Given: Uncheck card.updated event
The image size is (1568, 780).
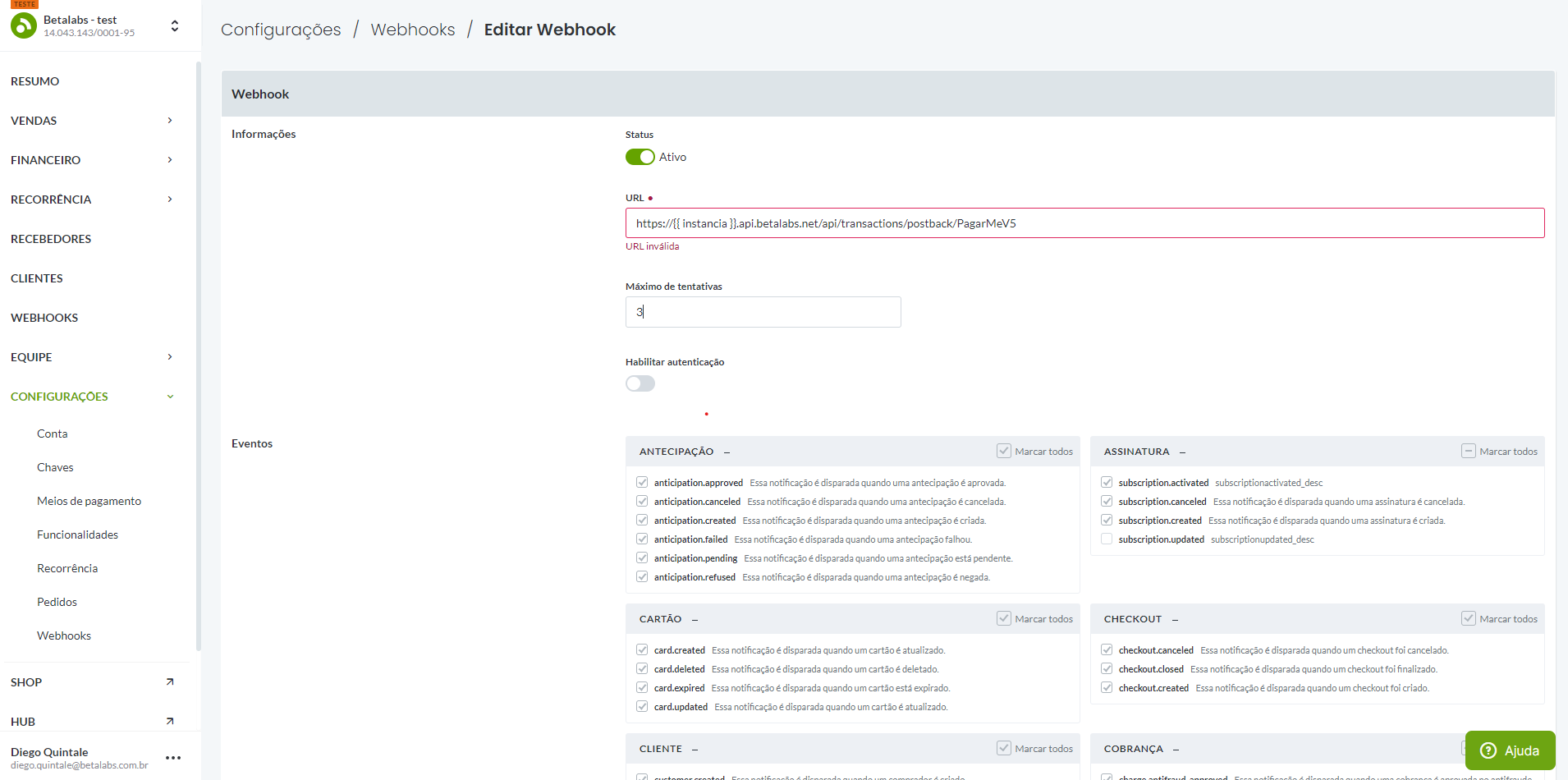Looking at the screenshot, I should pyautogui.click(x=642, y=706).
